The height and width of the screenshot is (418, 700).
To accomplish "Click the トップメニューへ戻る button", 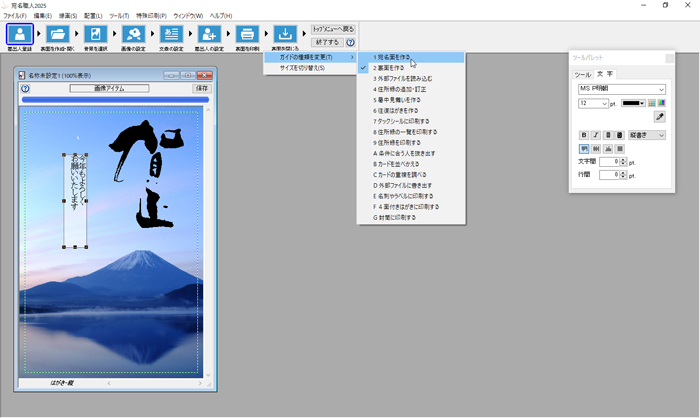I will (333, 30).
